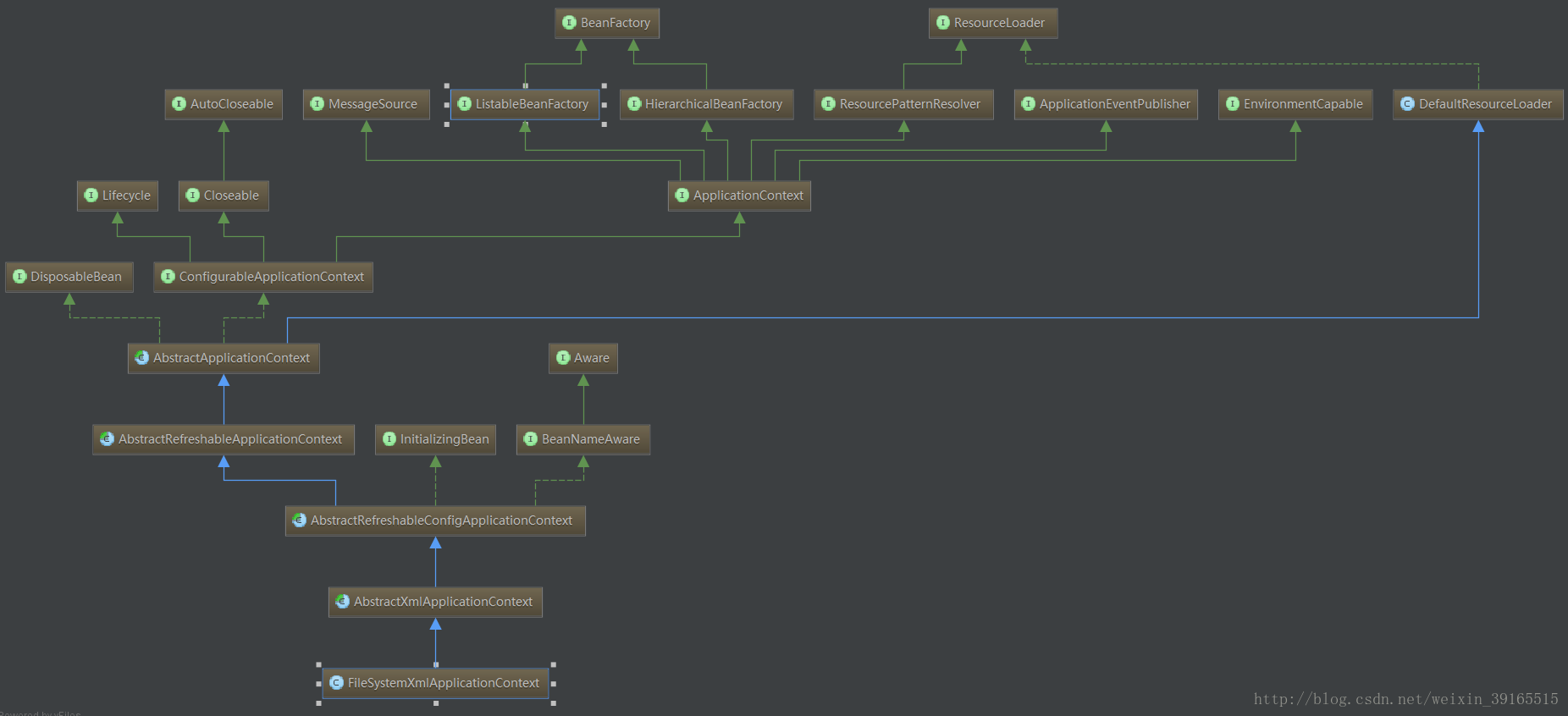The height and width of the screenshot is (716, 1568).
Task: Click the interface icon on ApplicationContext
Action: tap(682, 196)
